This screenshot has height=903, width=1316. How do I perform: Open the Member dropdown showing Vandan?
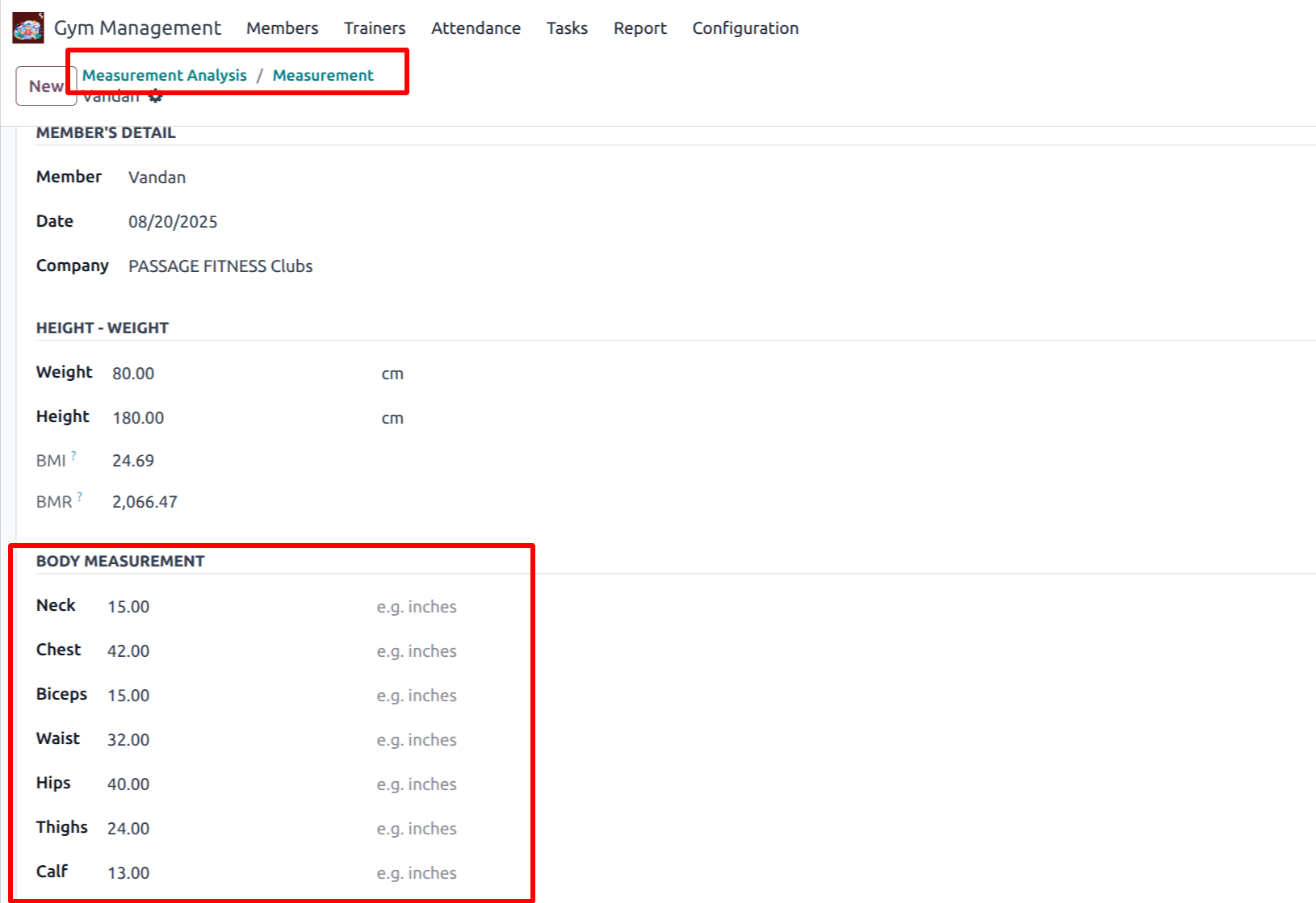point(157,178)
